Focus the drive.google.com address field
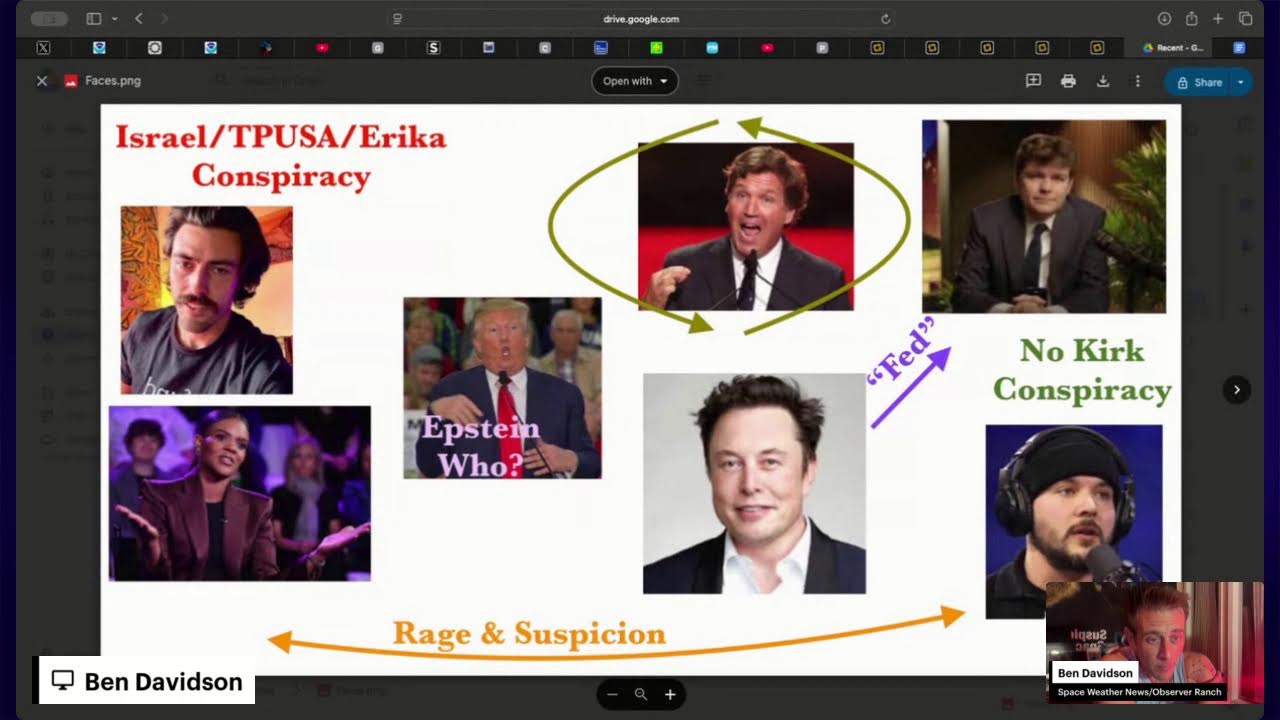The height and width of the screenshot is (720, 1280). [641, 19]
